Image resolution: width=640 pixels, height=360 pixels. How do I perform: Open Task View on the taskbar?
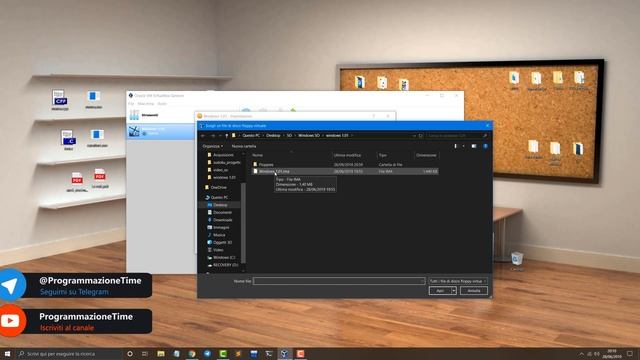point(145,353)
